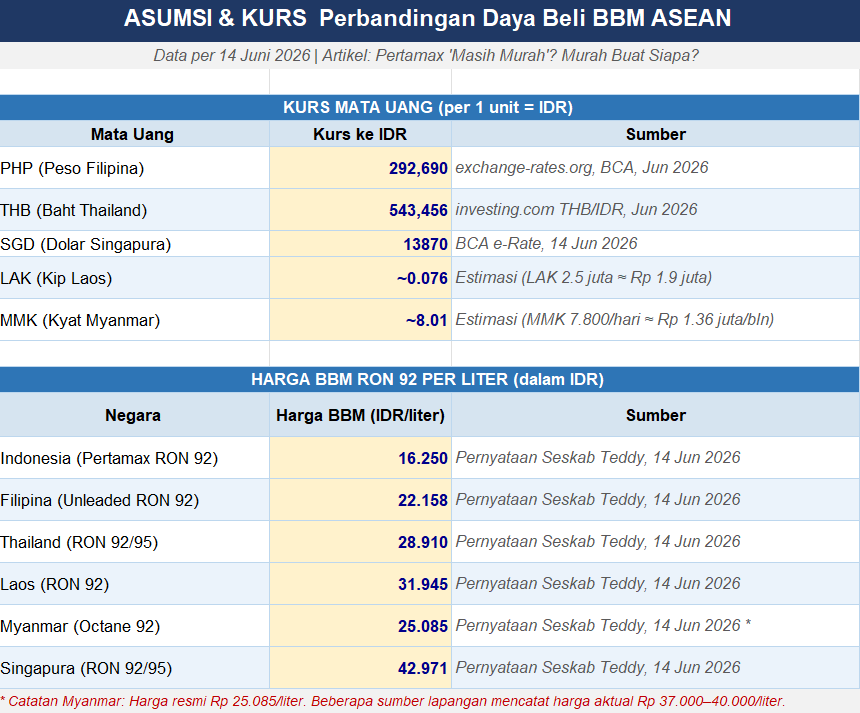
Task: Select the Myanmar source cell ending with asterisk
Action: [655, 626]
